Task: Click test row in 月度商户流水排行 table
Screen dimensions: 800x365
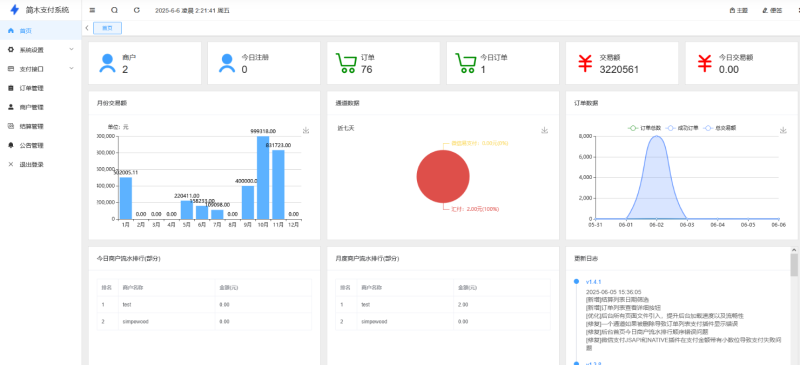Action: tap(443, 305)
